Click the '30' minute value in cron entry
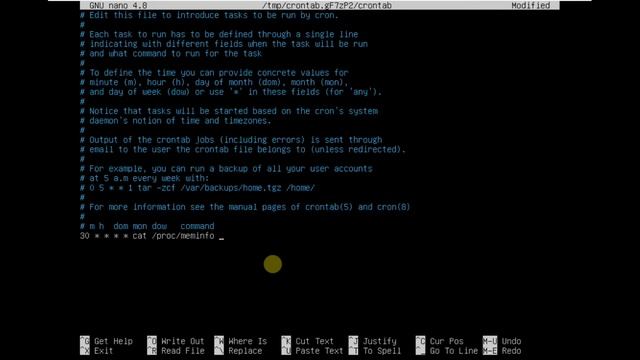Image resolution: width=640 pixels, height=360 pixels. click(84, 236)
